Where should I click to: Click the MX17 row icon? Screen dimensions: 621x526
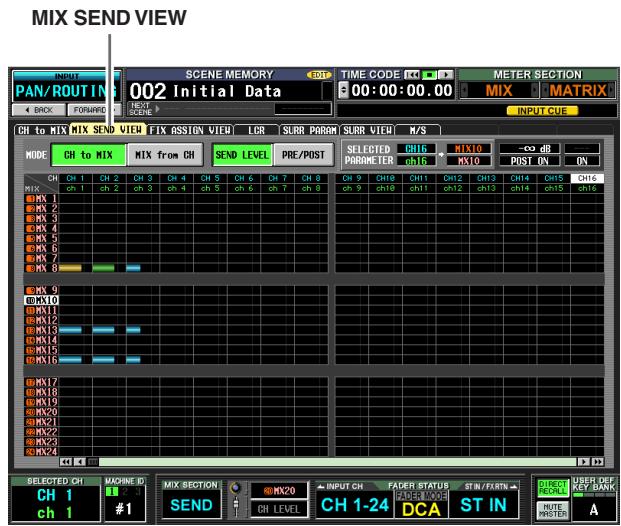tap(30, 382)
